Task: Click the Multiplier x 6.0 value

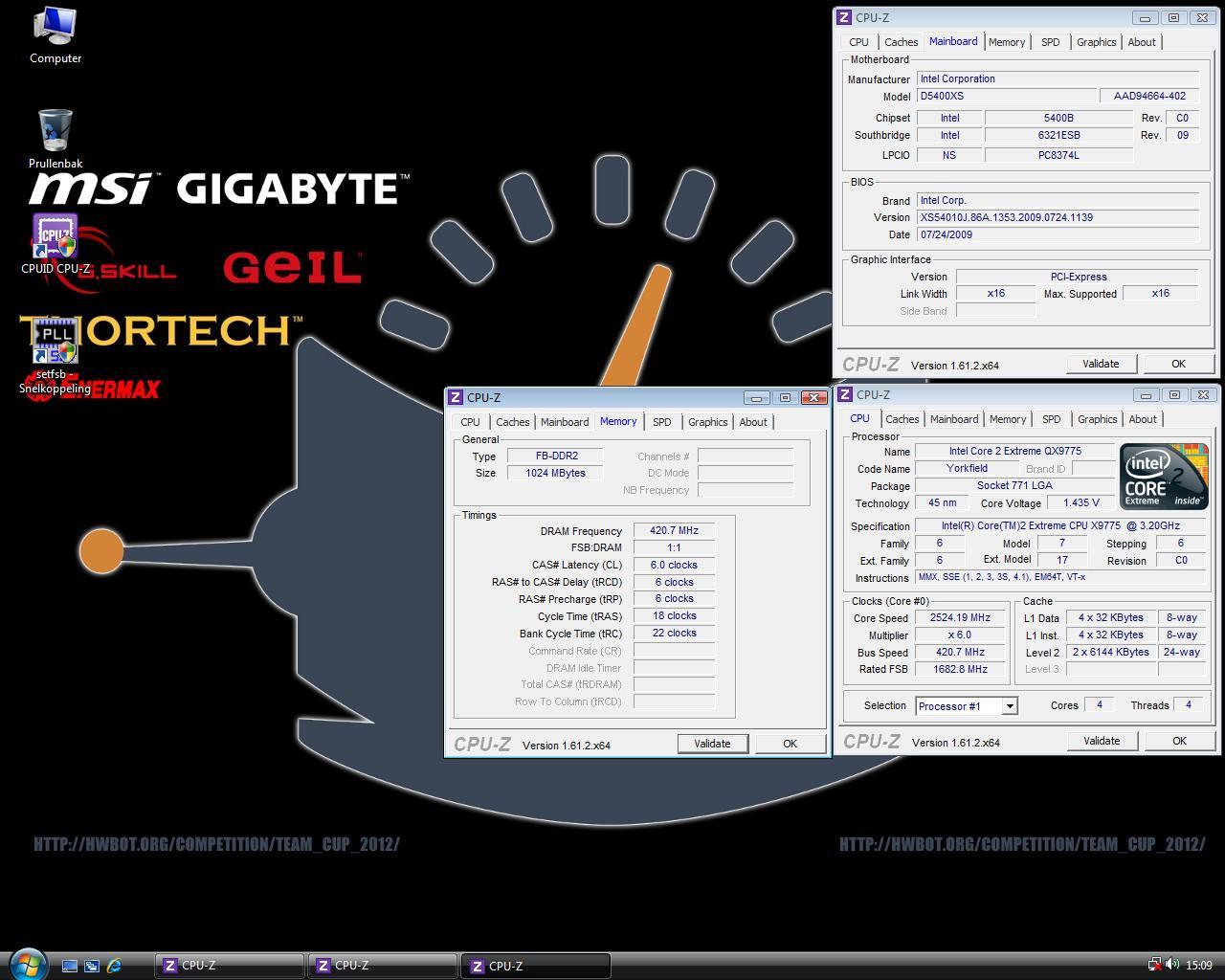Action: click(x=961, y=635)
